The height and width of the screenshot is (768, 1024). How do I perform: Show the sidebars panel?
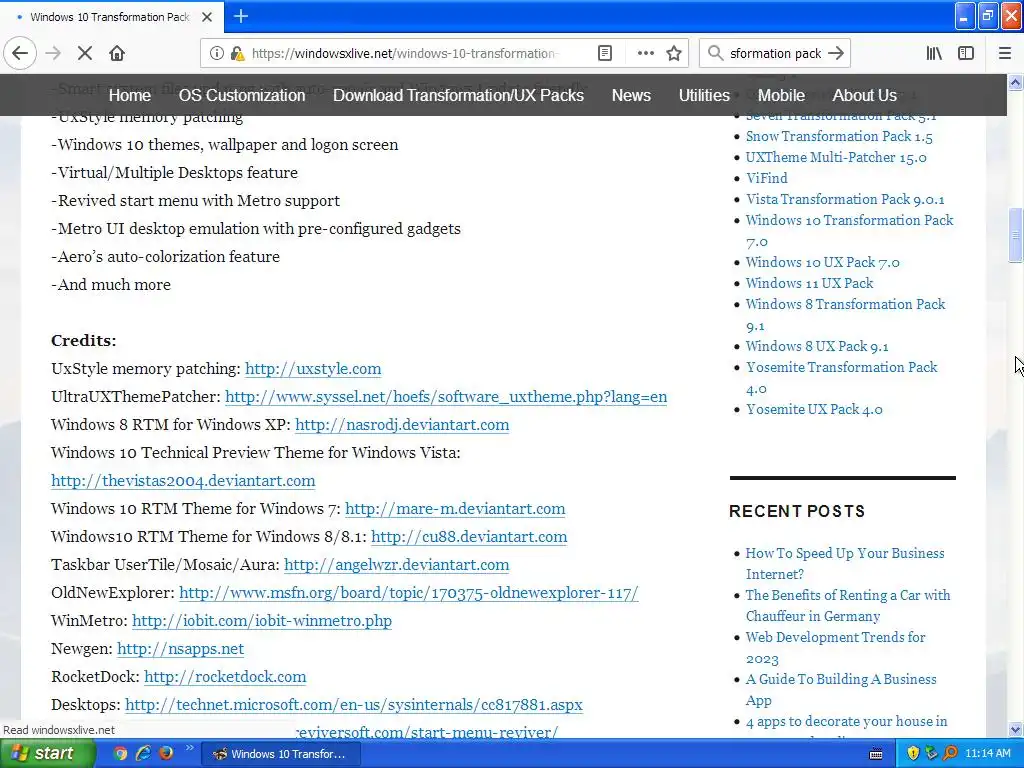966,53
